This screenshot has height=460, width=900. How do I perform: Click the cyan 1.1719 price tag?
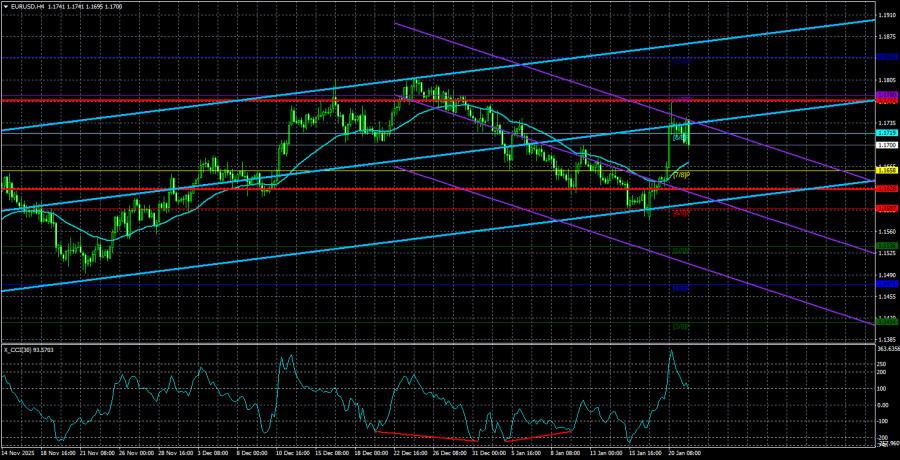coord(887,133)
